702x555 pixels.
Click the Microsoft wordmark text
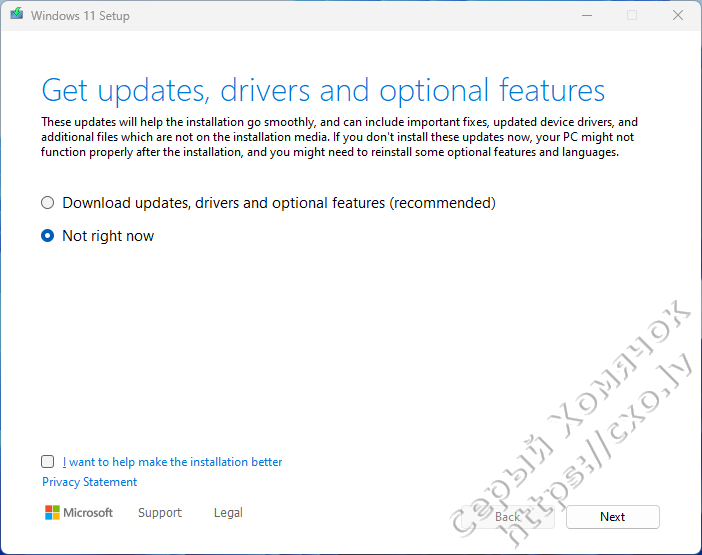(x=88, y=513)
